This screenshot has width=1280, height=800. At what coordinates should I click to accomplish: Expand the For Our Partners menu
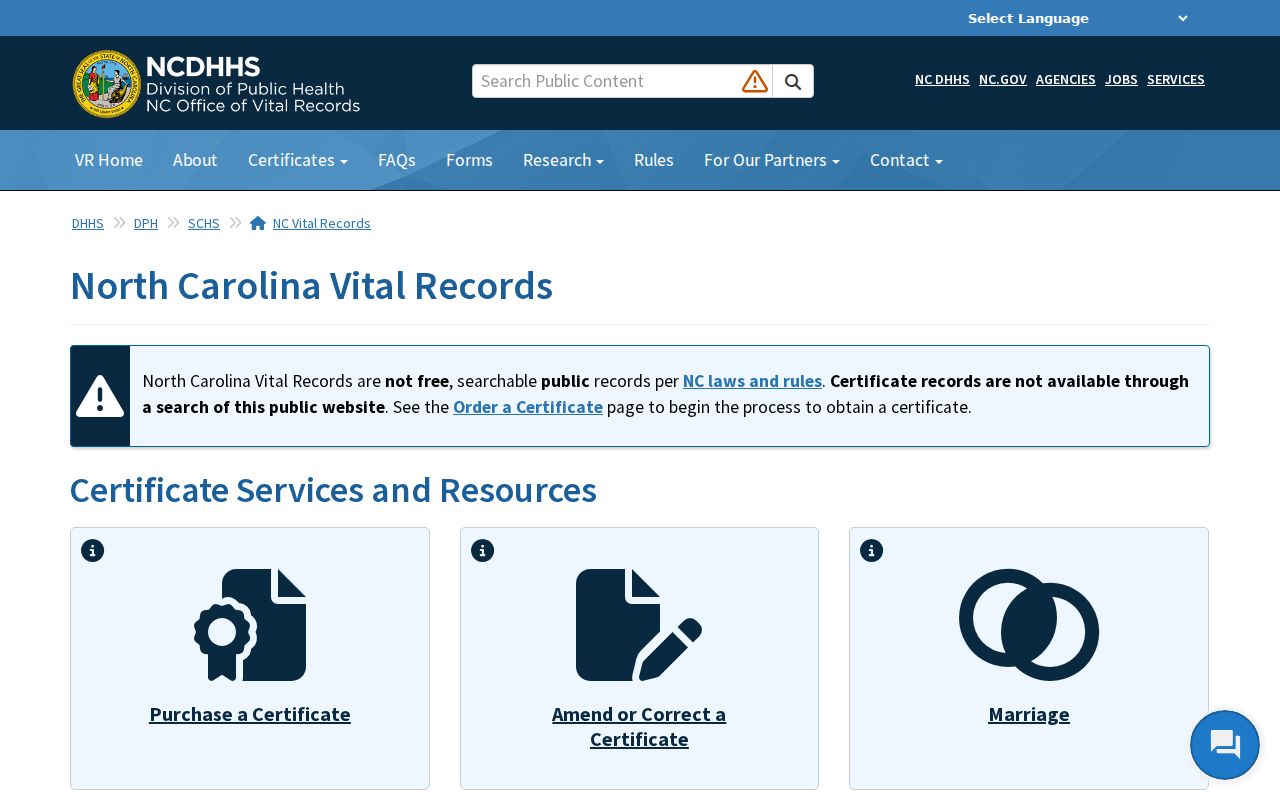pyautogui.click(x=772, y=160)
